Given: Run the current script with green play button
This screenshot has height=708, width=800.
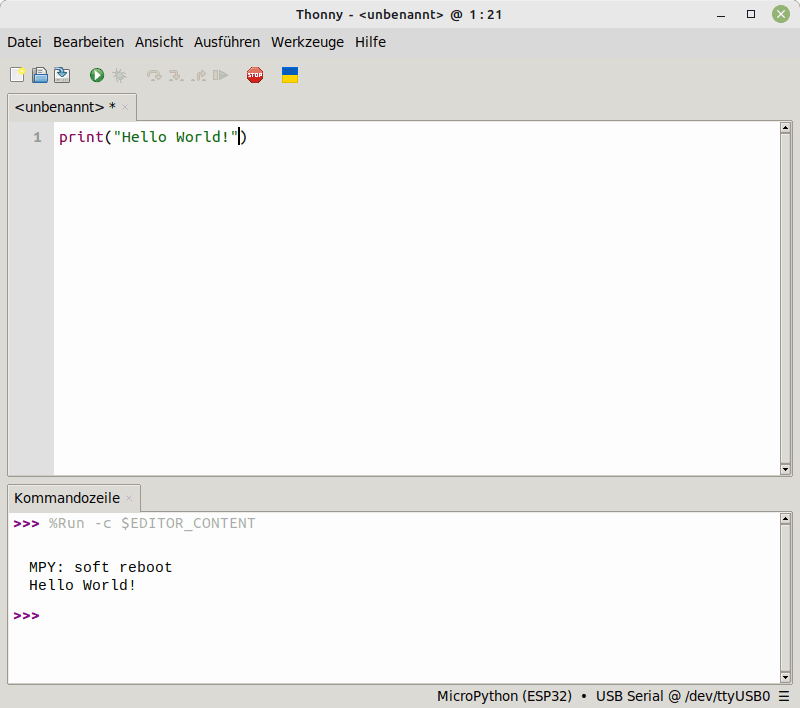Looking at the screenshot, I should pyautogui.click(x=97, y=75).
